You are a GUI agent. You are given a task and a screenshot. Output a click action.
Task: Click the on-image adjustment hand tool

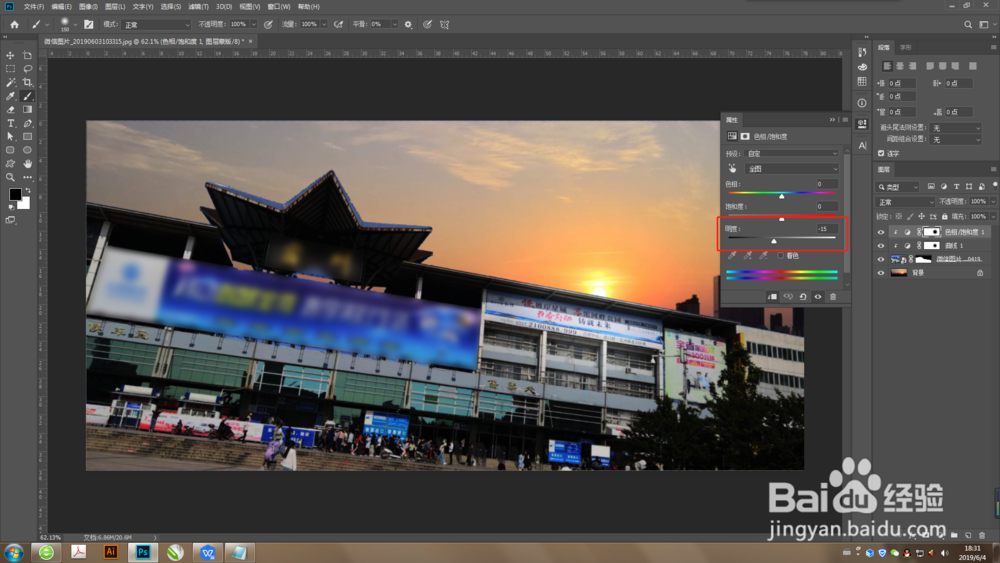(x=732, y=169)
